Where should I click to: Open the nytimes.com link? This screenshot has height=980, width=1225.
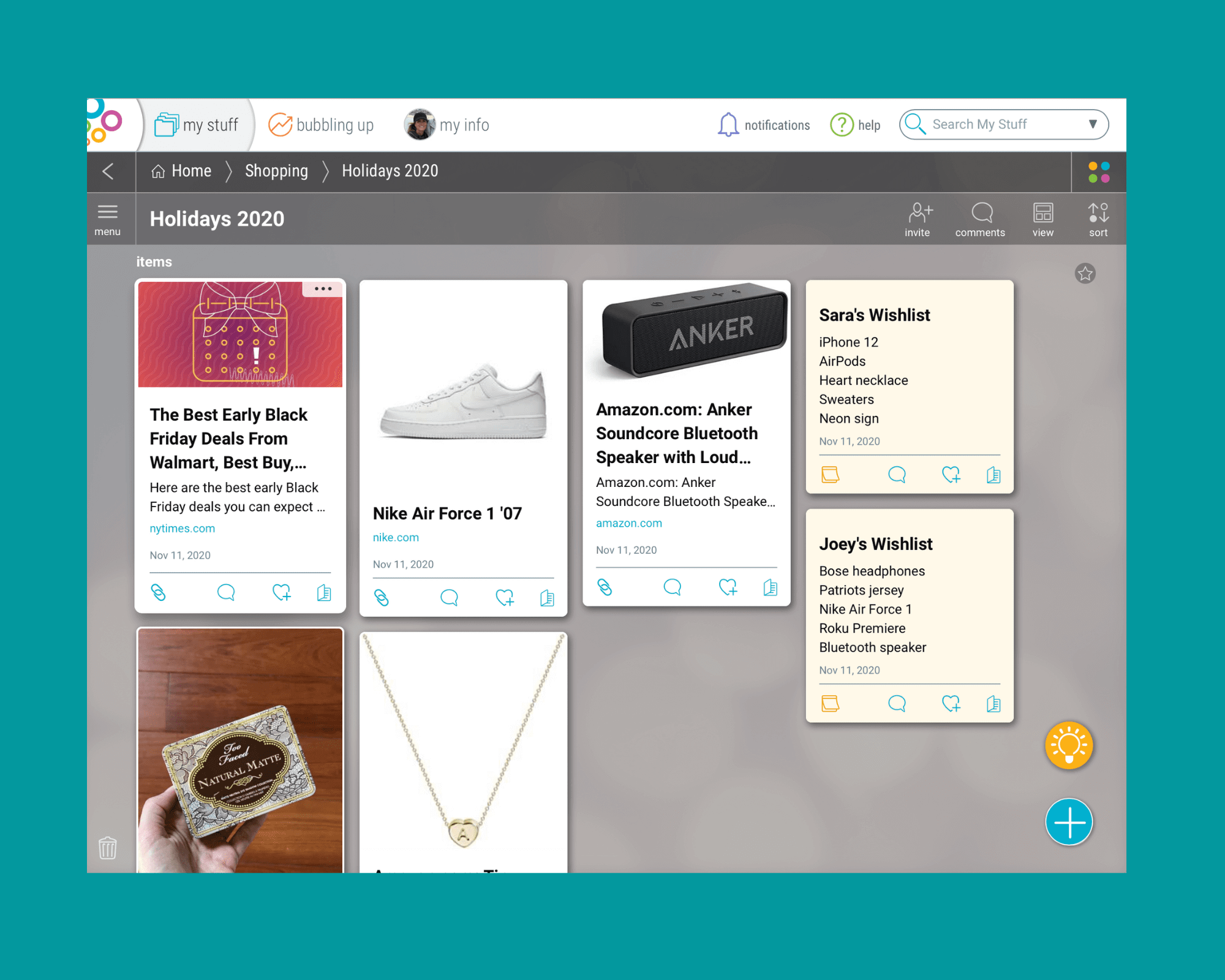pos(182,529)
